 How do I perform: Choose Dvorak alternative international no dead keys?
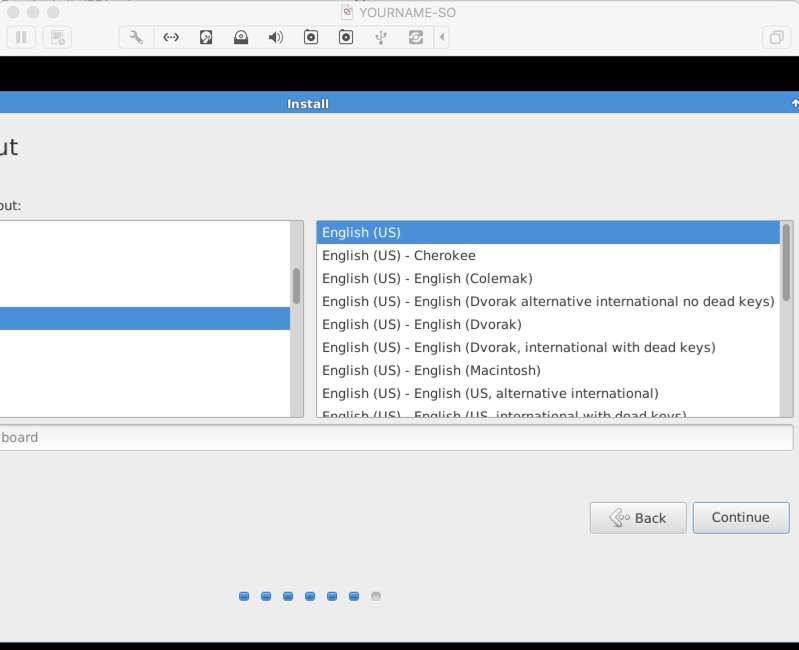(548, 301)
